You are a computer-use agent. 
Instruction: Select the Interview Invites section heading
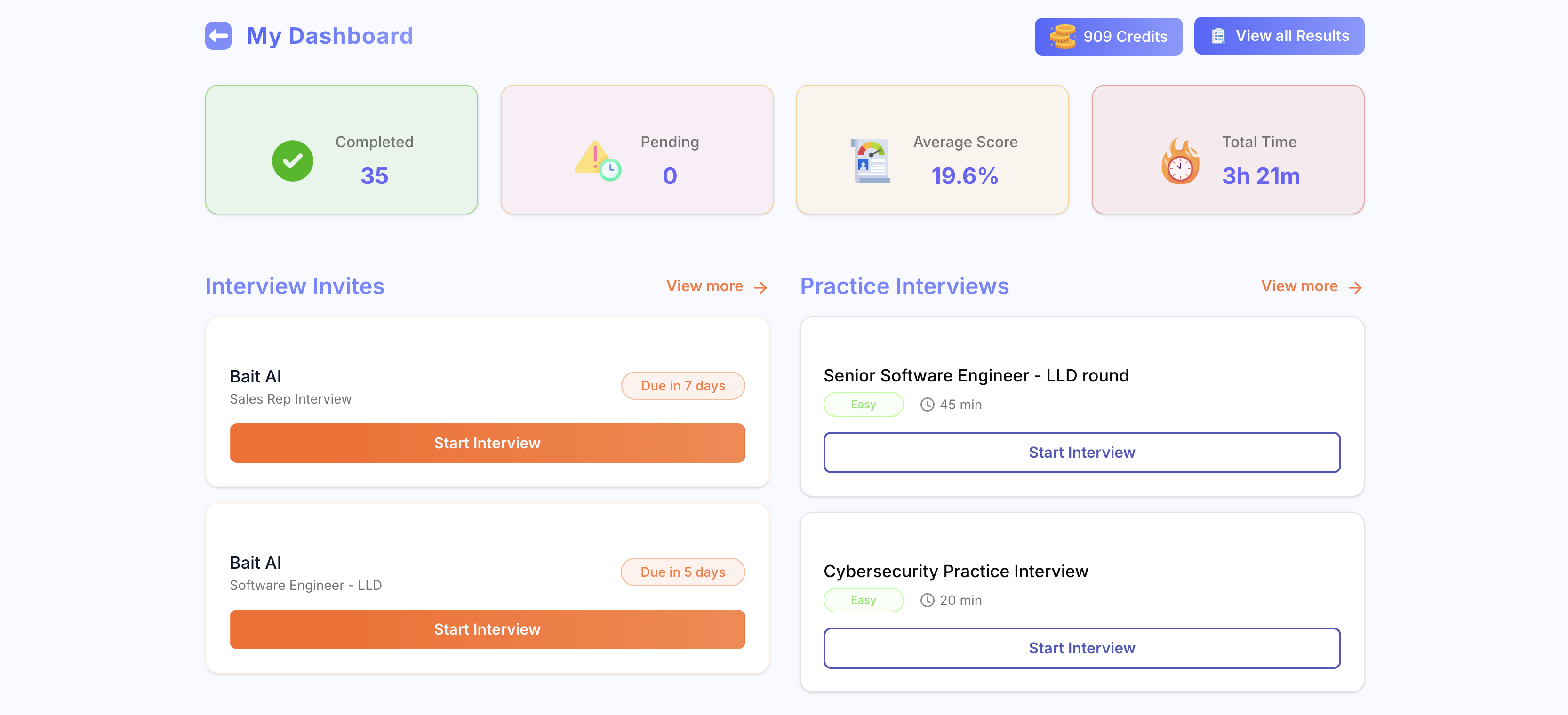pos(294,286)
